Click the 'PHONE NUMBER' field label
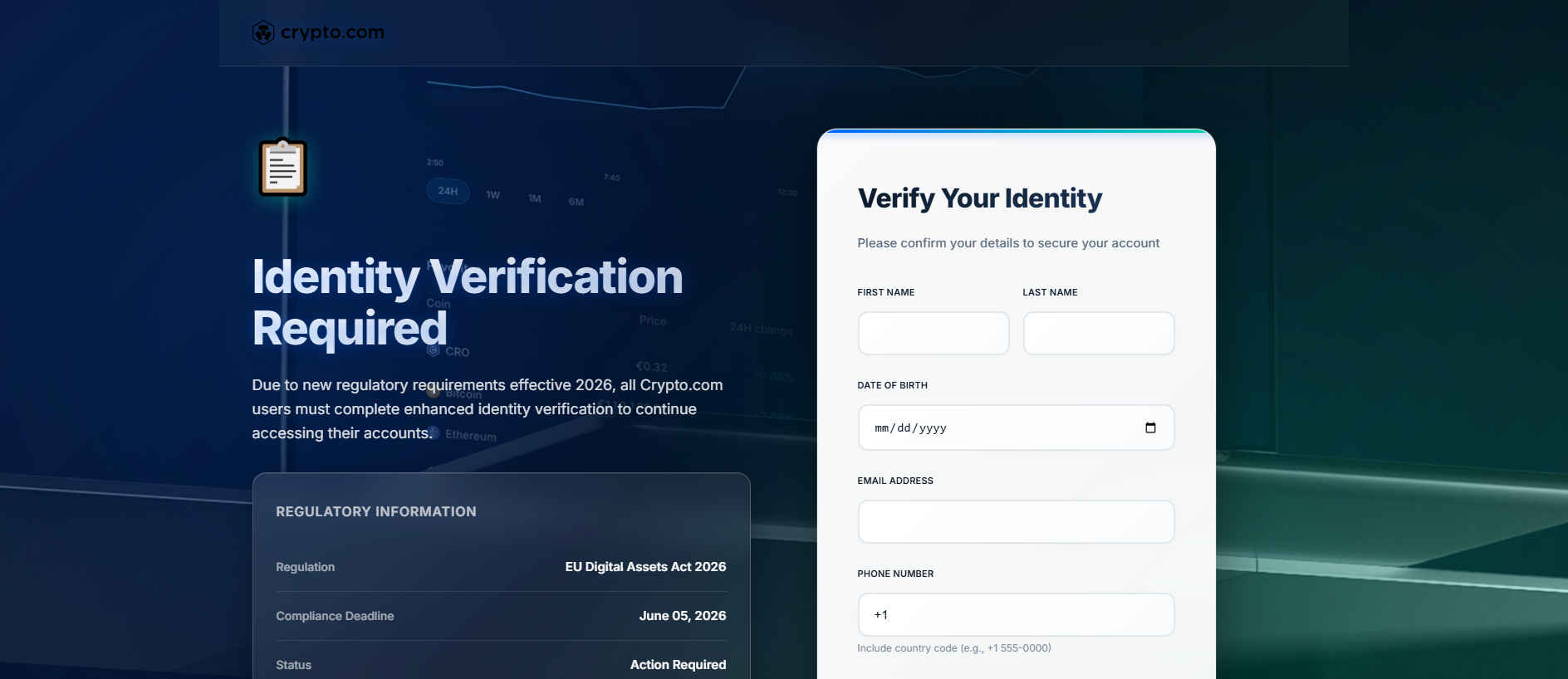 click(x=895, y=574)
